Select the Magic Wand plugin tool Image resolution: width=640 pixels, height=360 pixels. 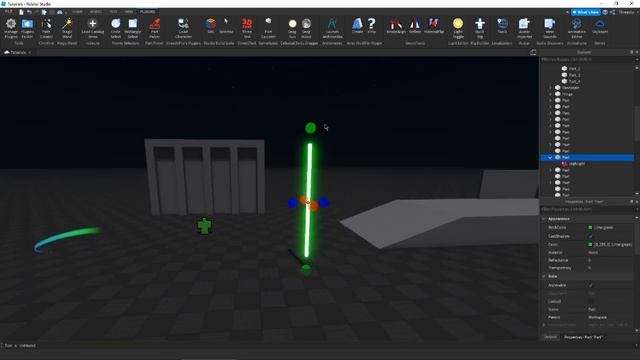click(x=67, y=28)
